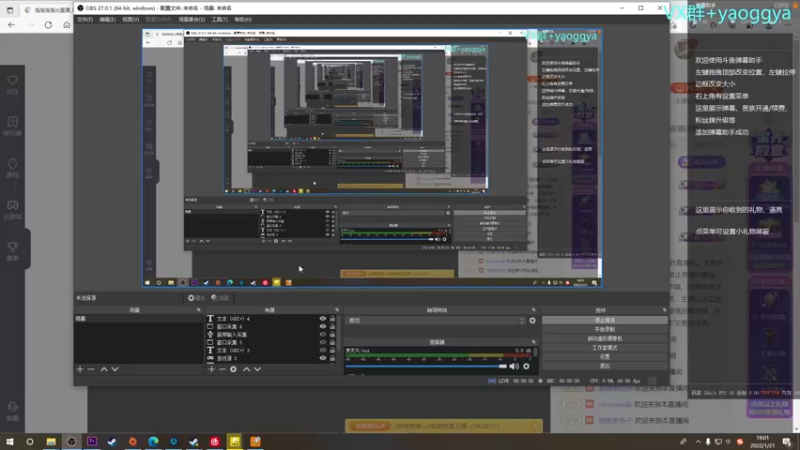Click the audio mixer vertical scrollbar
The image size is (800, 450).
coord(535,353)
